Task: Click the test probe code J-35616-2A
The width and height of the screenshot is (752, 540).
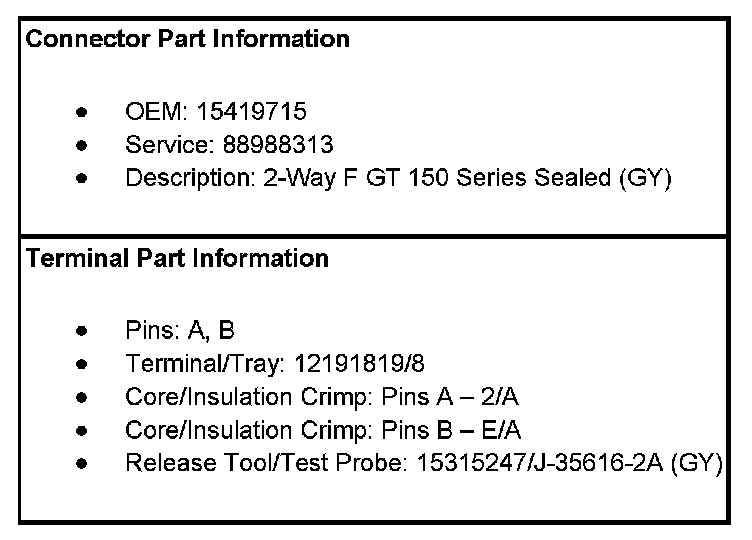Action: [600, 464]
